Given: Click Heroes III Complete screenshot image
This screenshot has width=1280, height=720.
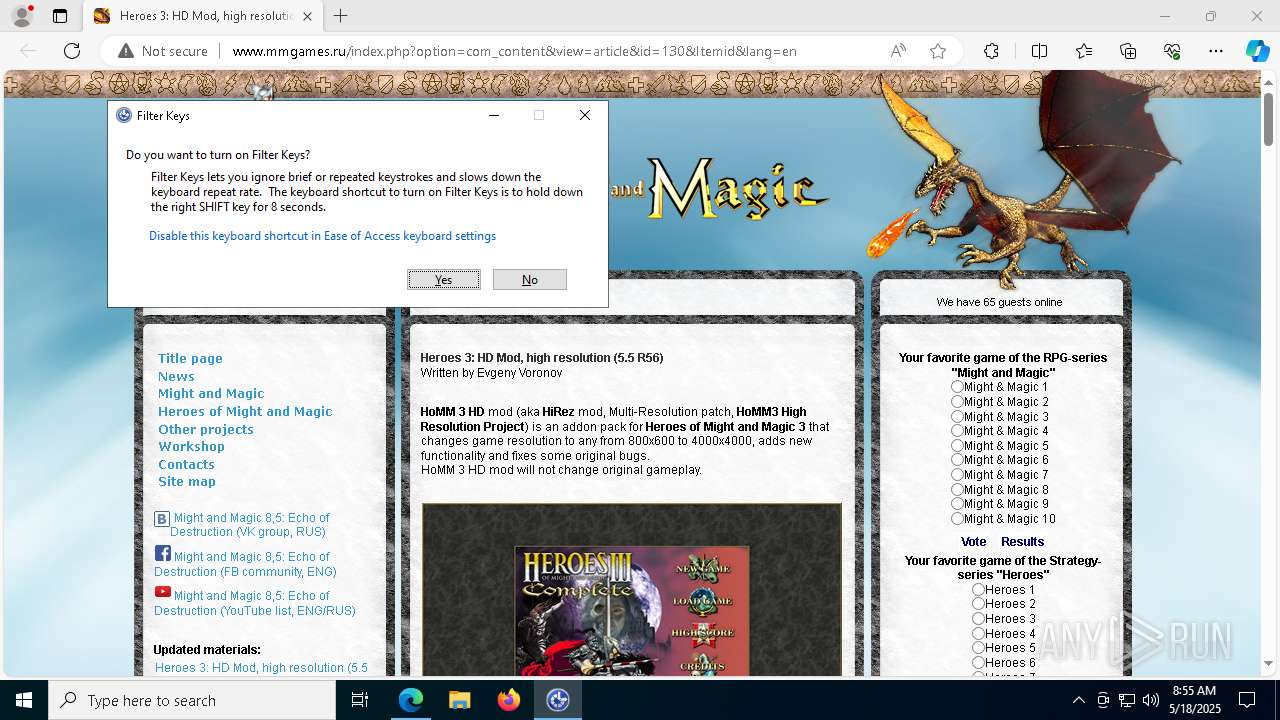Looking at the screenshot, I should 632,590.
